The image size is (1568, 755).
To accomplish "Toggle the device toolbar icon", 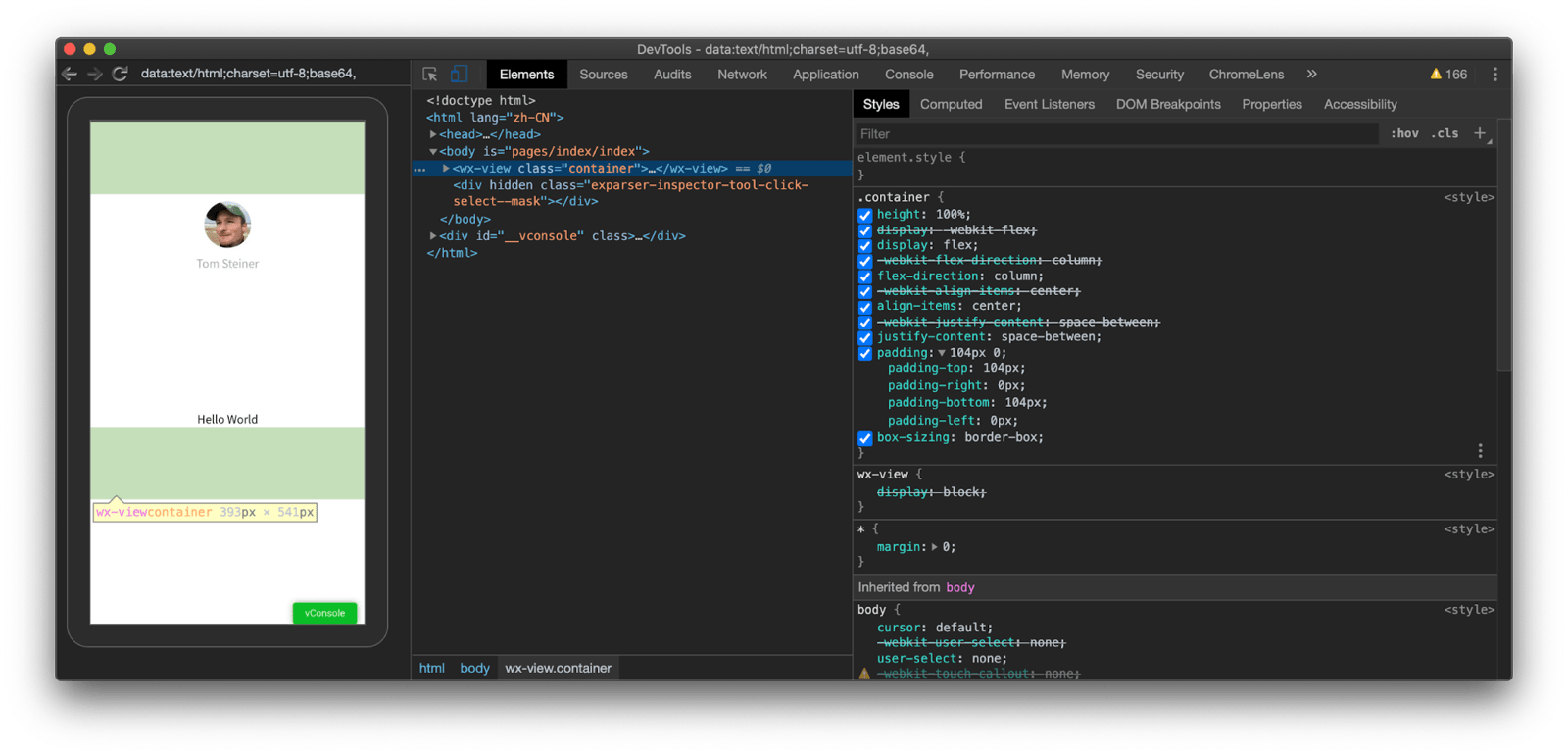I will pyautogui.click(x=459, y=75).
